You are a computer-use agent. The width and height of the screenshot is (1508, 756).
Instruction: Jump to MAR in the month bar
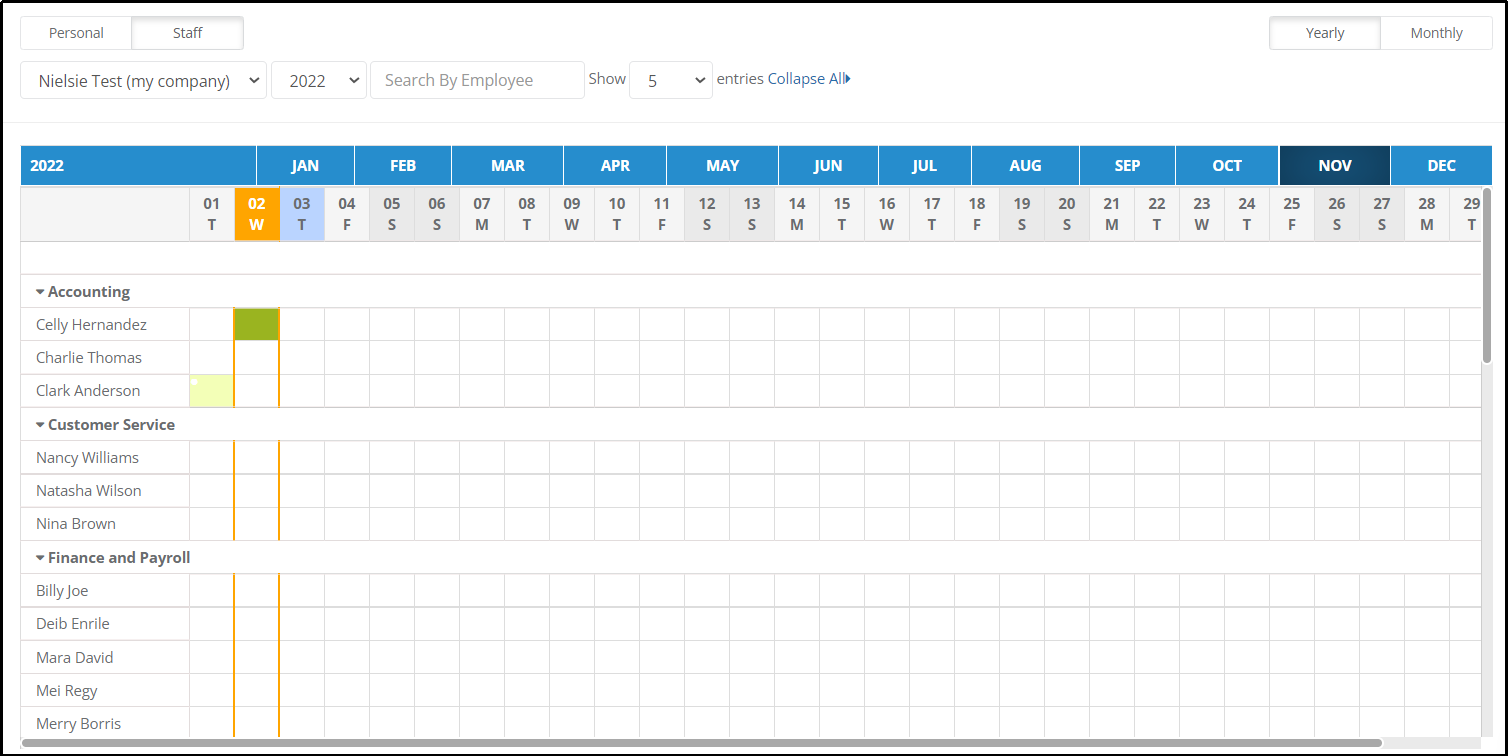pyautogui.click(x=507, y=166)
